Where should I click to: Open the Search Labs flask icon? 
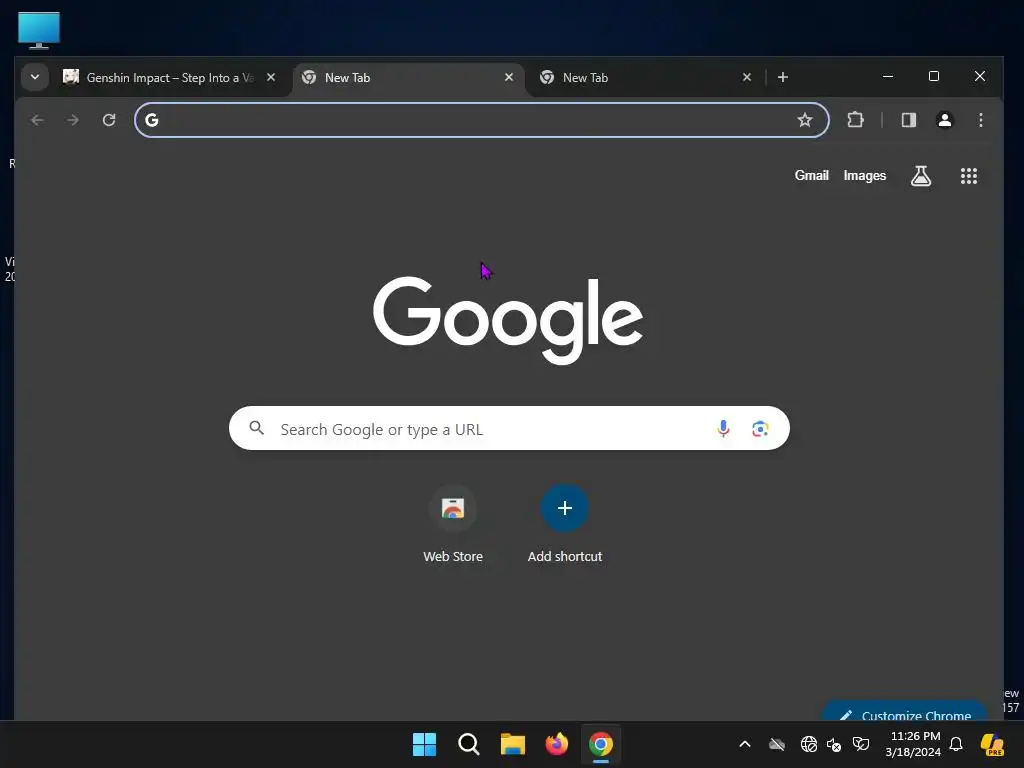[x=921, y=175]
